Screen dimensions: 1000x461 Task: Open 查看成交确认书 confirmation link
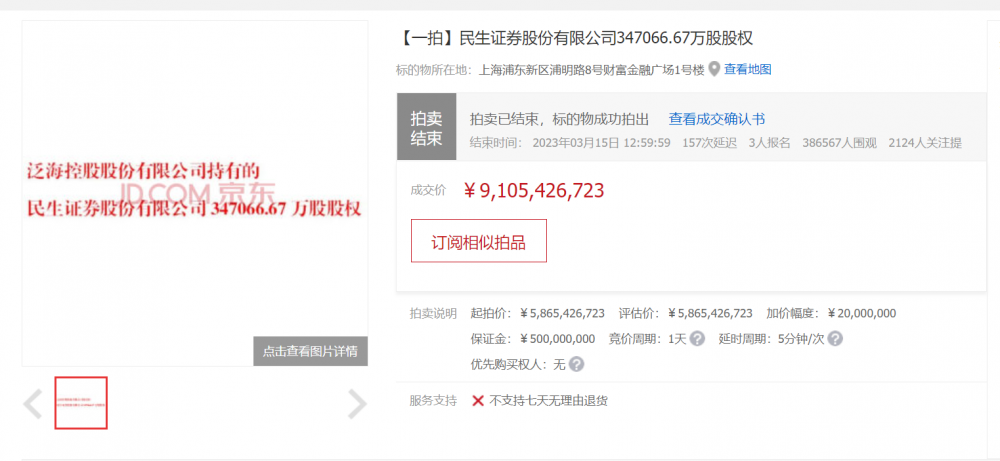717,119
